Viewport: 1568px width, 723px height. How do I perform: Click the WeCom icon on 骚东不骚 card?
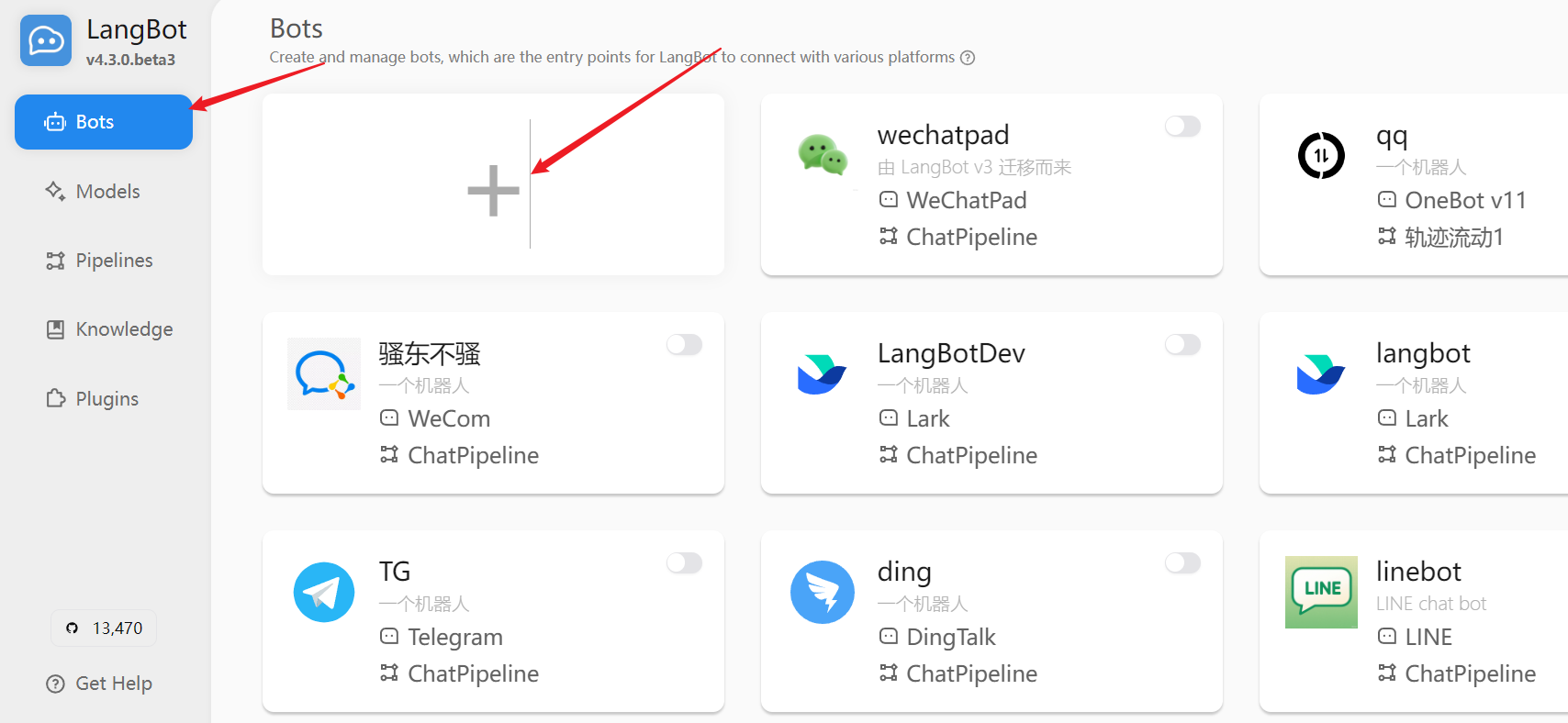point(324,373)
